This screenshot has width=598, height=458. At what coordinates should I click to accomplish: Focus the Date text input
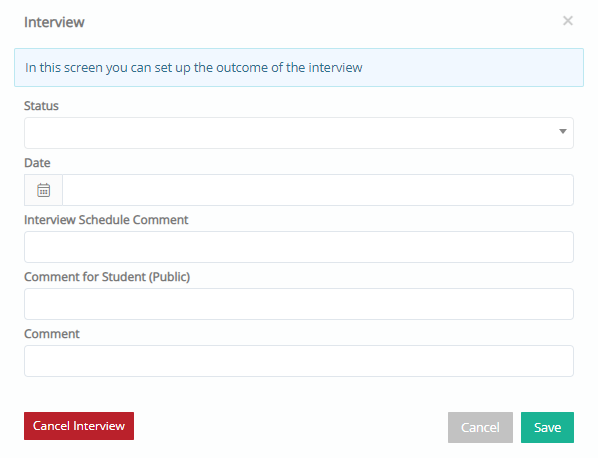[x=318, y=190]
